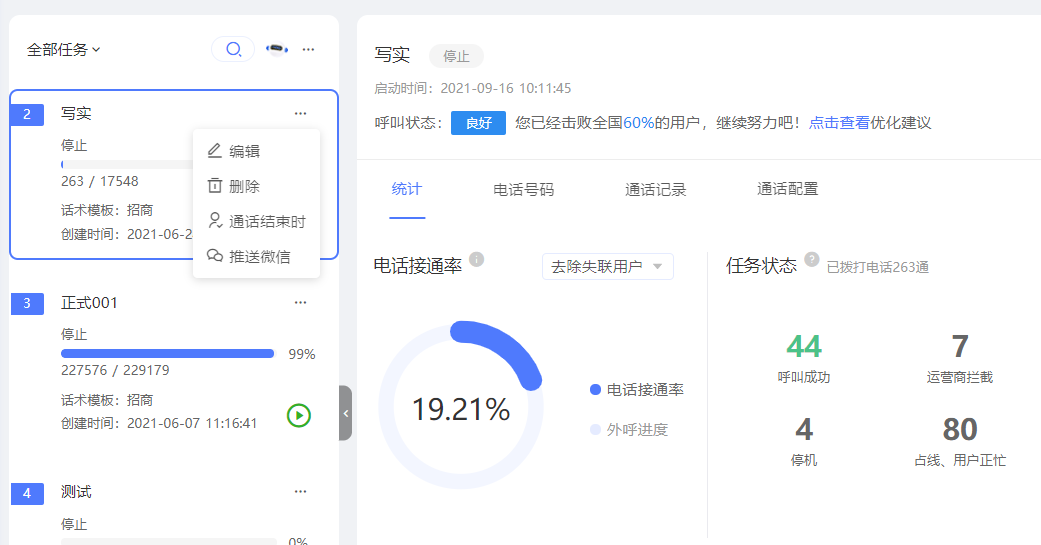Switch to the 通话记录 tab
Viewport: 1041px width, 545px height.
coord(655,190)
